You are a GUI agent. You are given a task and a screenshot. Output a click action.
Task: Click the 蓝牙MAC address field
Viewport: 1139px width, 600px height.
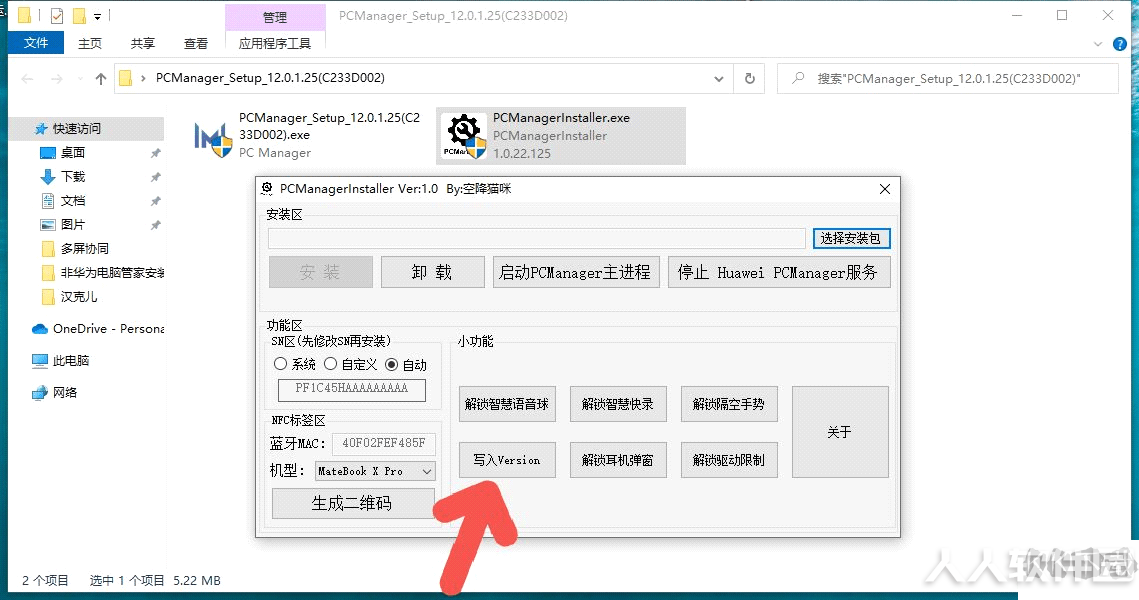click(x=384, y=443)
